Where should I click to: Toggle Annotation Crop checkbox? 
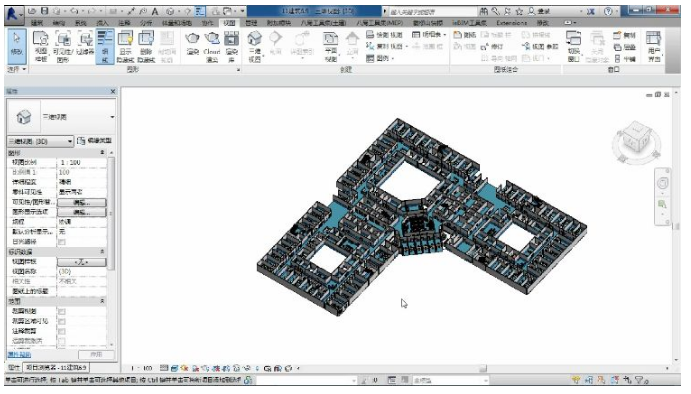click(62, 331)
